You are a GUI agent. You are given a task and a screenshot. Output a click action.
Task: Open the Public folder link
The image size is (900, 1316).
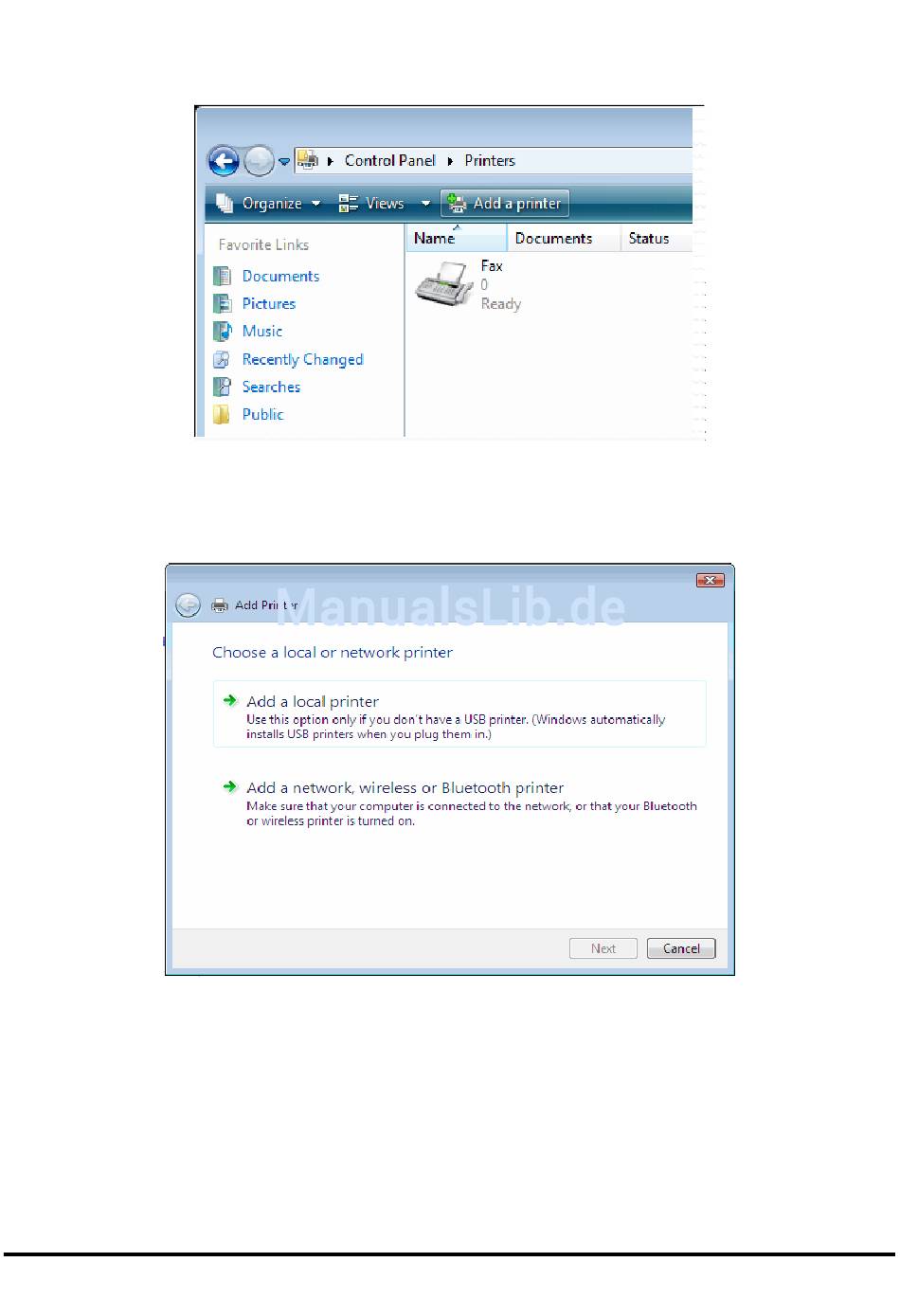(262, 414)
